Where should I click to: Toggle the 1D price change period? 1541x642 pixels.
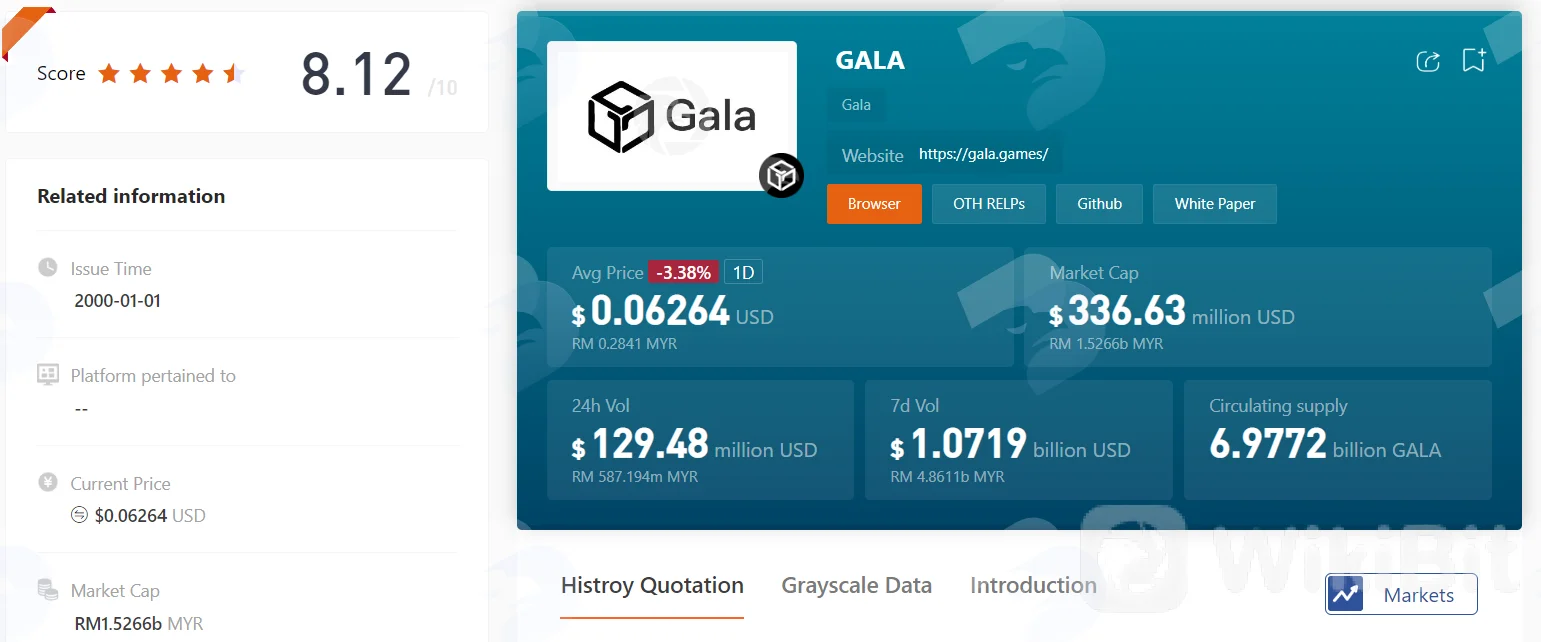[743, 272]
